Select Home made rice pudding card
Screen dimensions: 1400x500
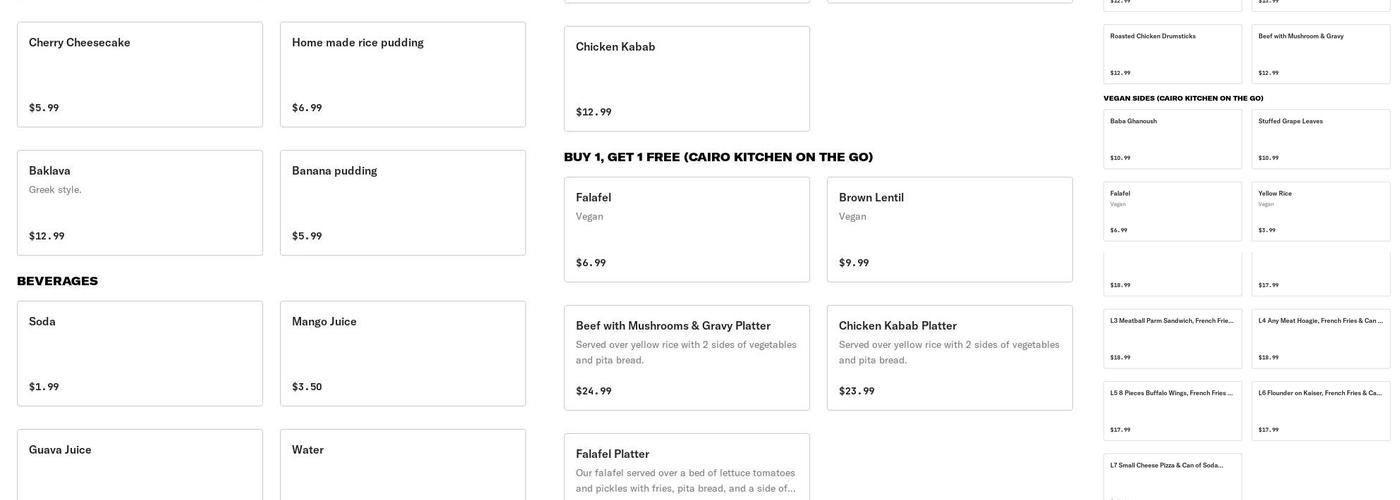click(403, 75)
